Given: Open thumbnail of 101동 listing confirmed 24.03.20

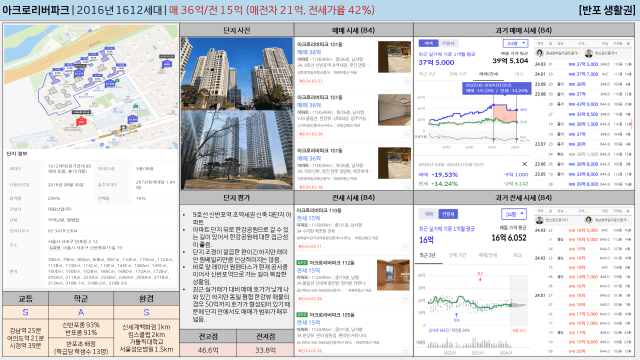Looking at the screenshot, I should coord(394,110).
